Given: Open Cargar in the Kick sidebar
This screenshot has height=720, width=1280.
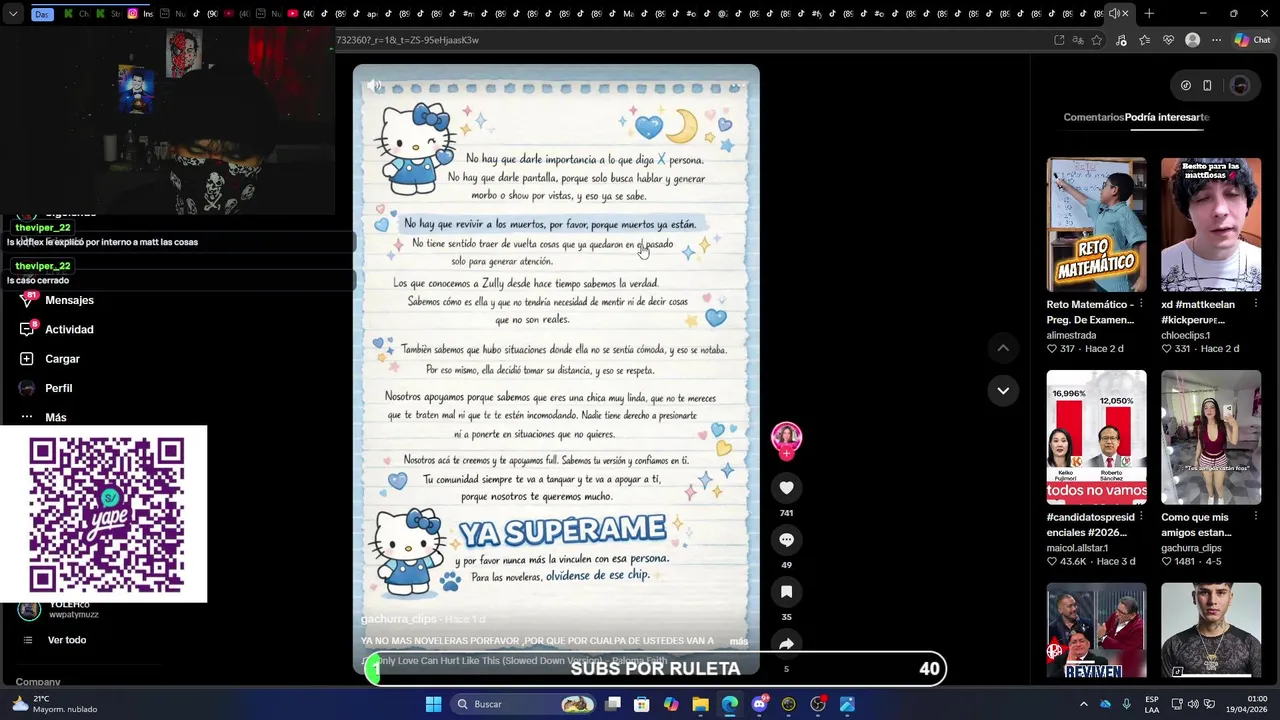Looking at the screenshot, I should (62, 358).
